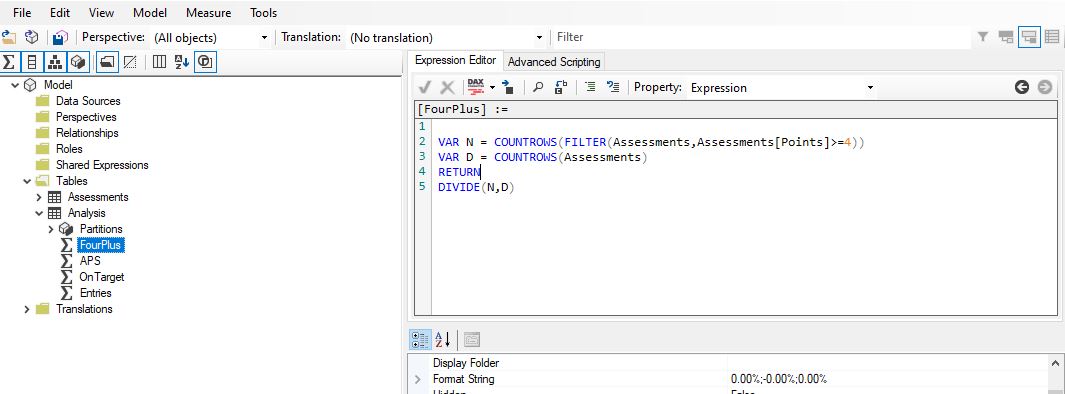1065x394 pixels.
Task: Open the File menu
Action: pos(22,13)
